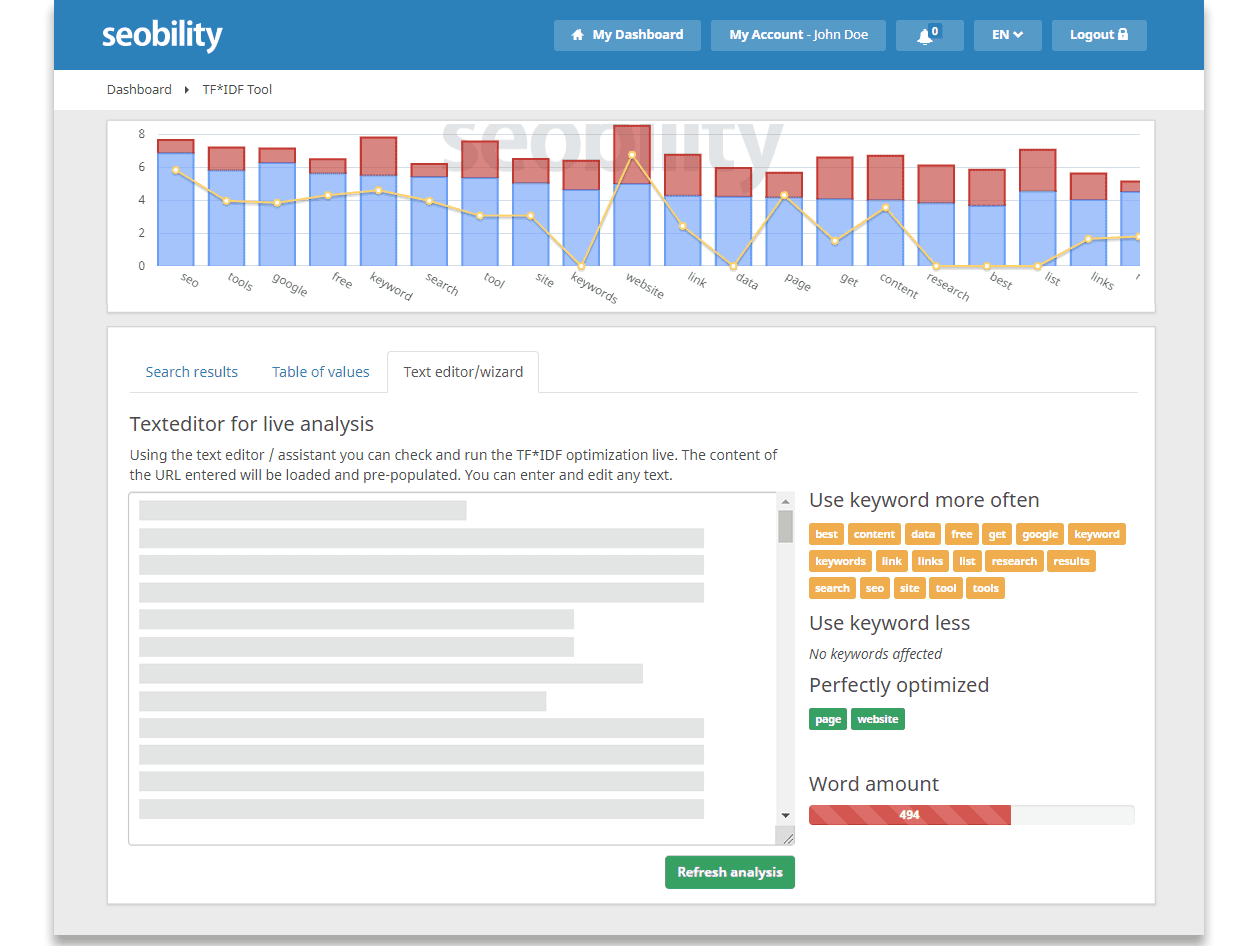Click the 'website' bar in chart

(632, 200)
